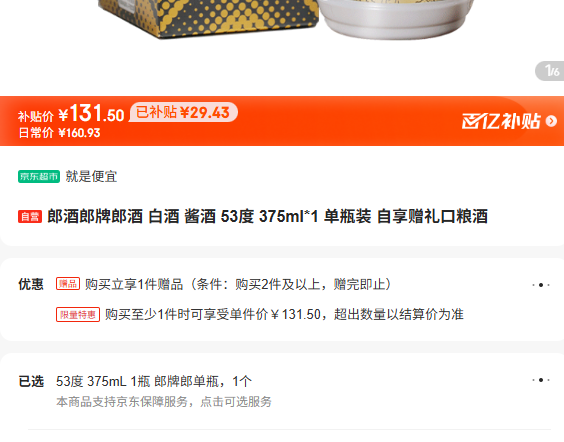Open the 已补贴 ¥29.43 subsidy pill
564x442 pixels.
pos(183,112)
